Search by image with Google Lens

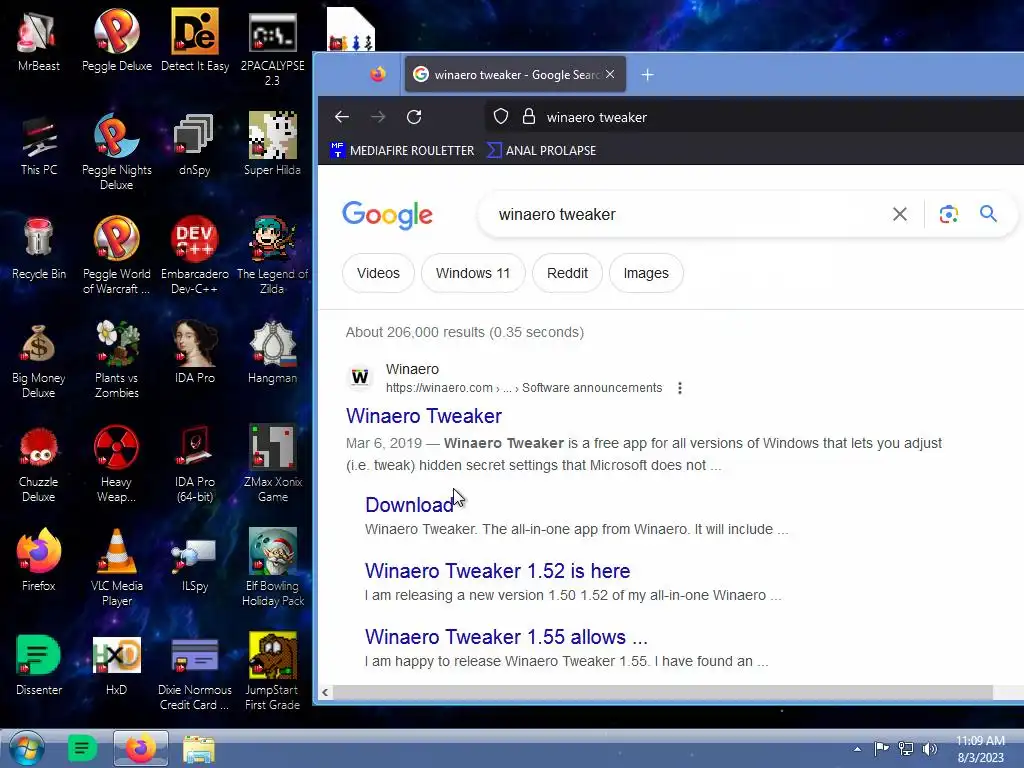pos(948,214)
